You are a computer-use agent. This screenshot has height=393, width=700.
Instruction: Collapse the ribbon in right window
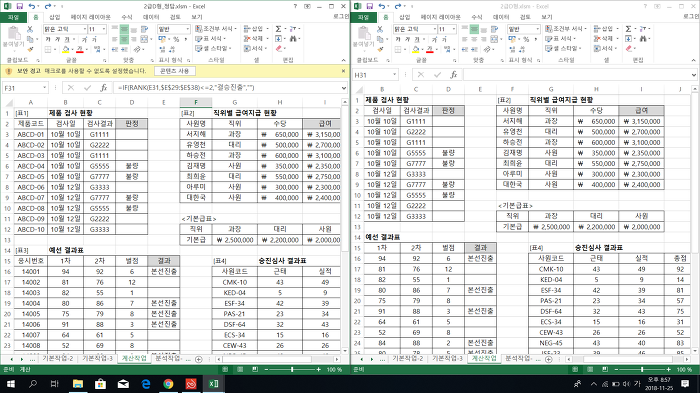tap(693, 60)
